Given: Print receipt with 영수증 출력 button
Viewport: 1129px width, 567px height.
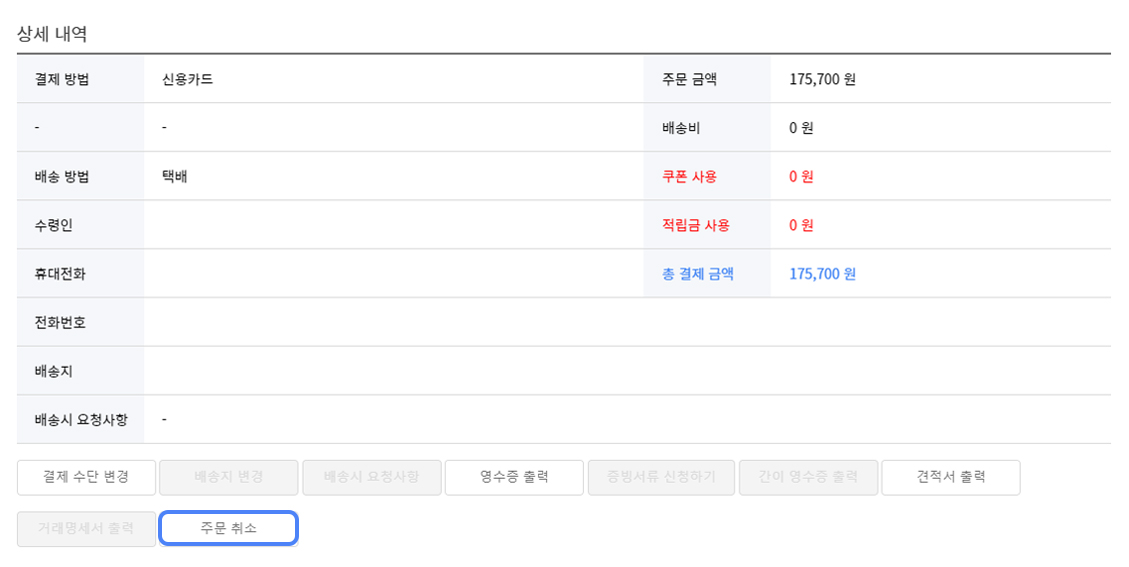Looking at the screenshot, I should (514, 477).
